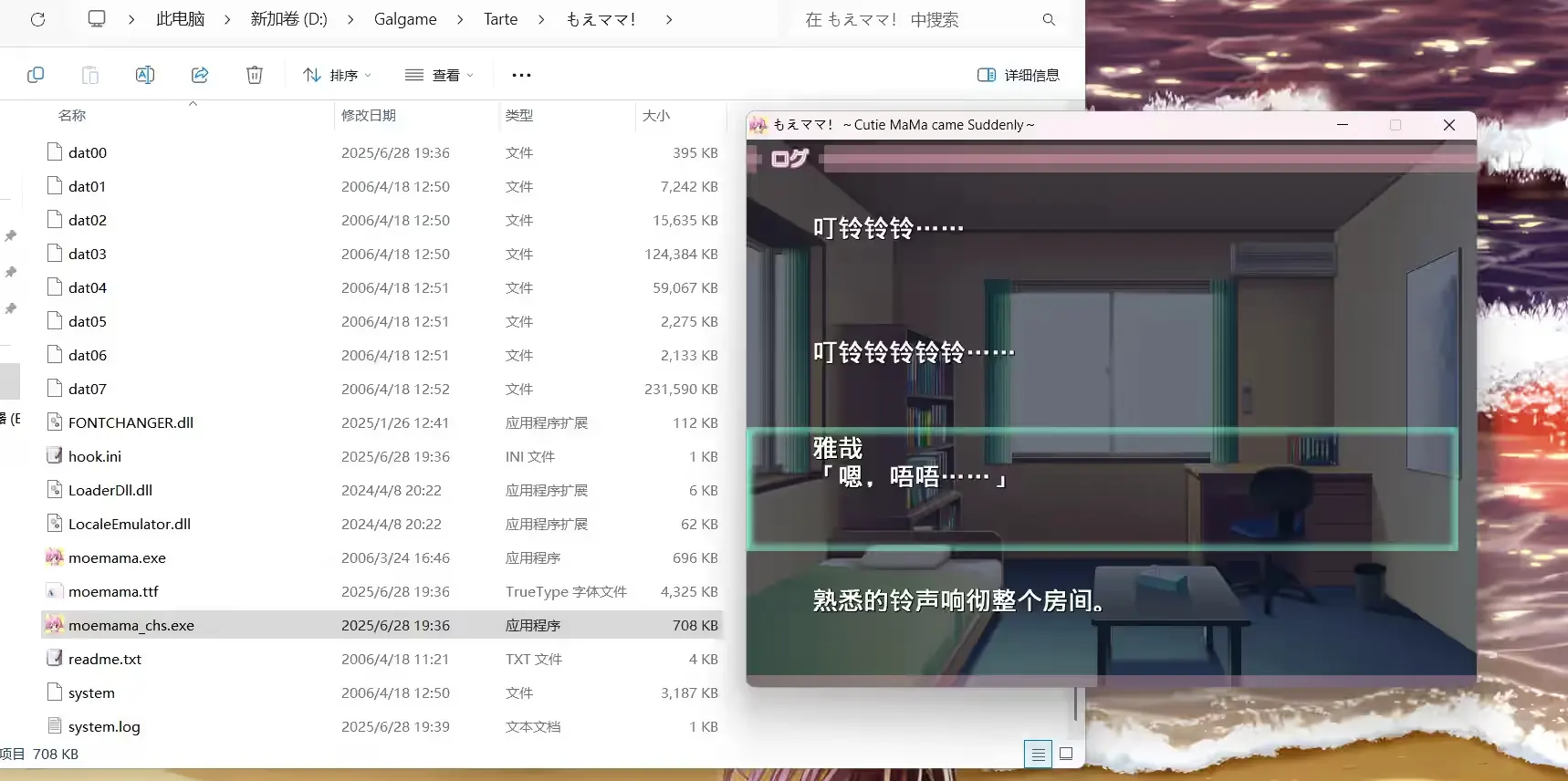Screen dimensions: 1568x781
Task: Click the 2025/6/28 19:39 date cell
Action: pyautogui.click(x=395, y=726)
